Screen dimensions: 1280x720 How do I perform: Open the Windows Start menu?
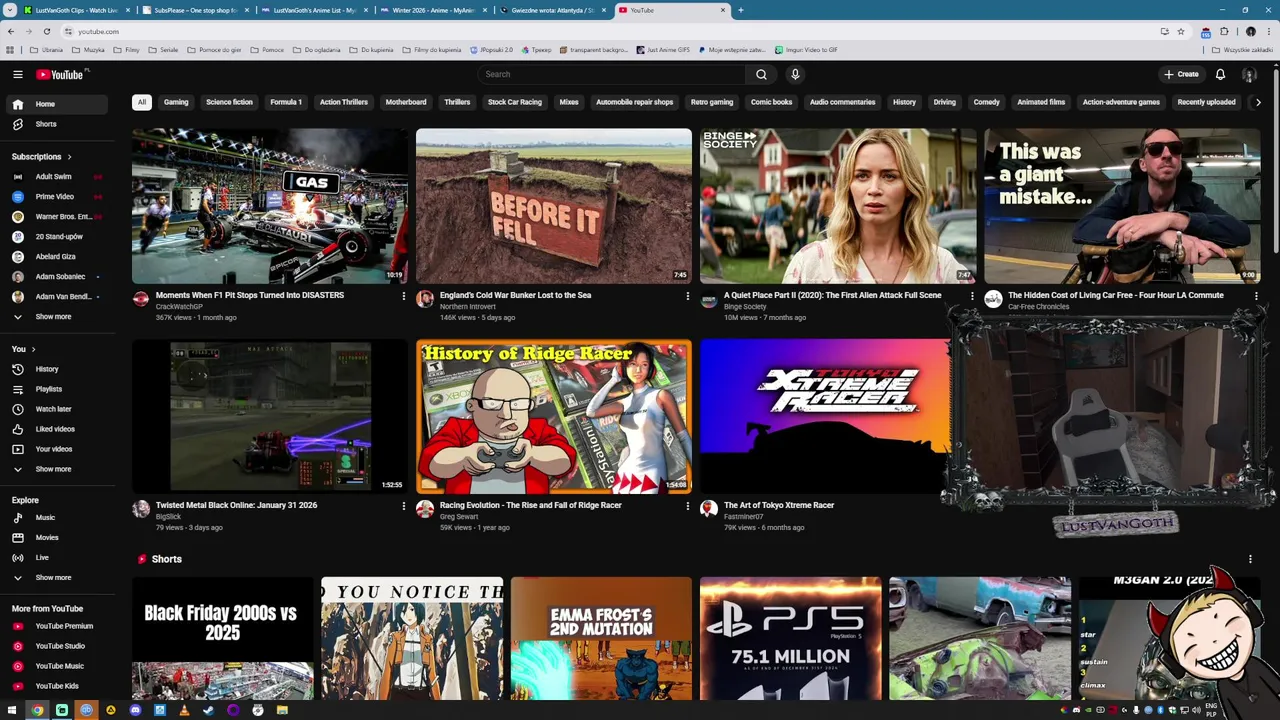coord(13,710)
